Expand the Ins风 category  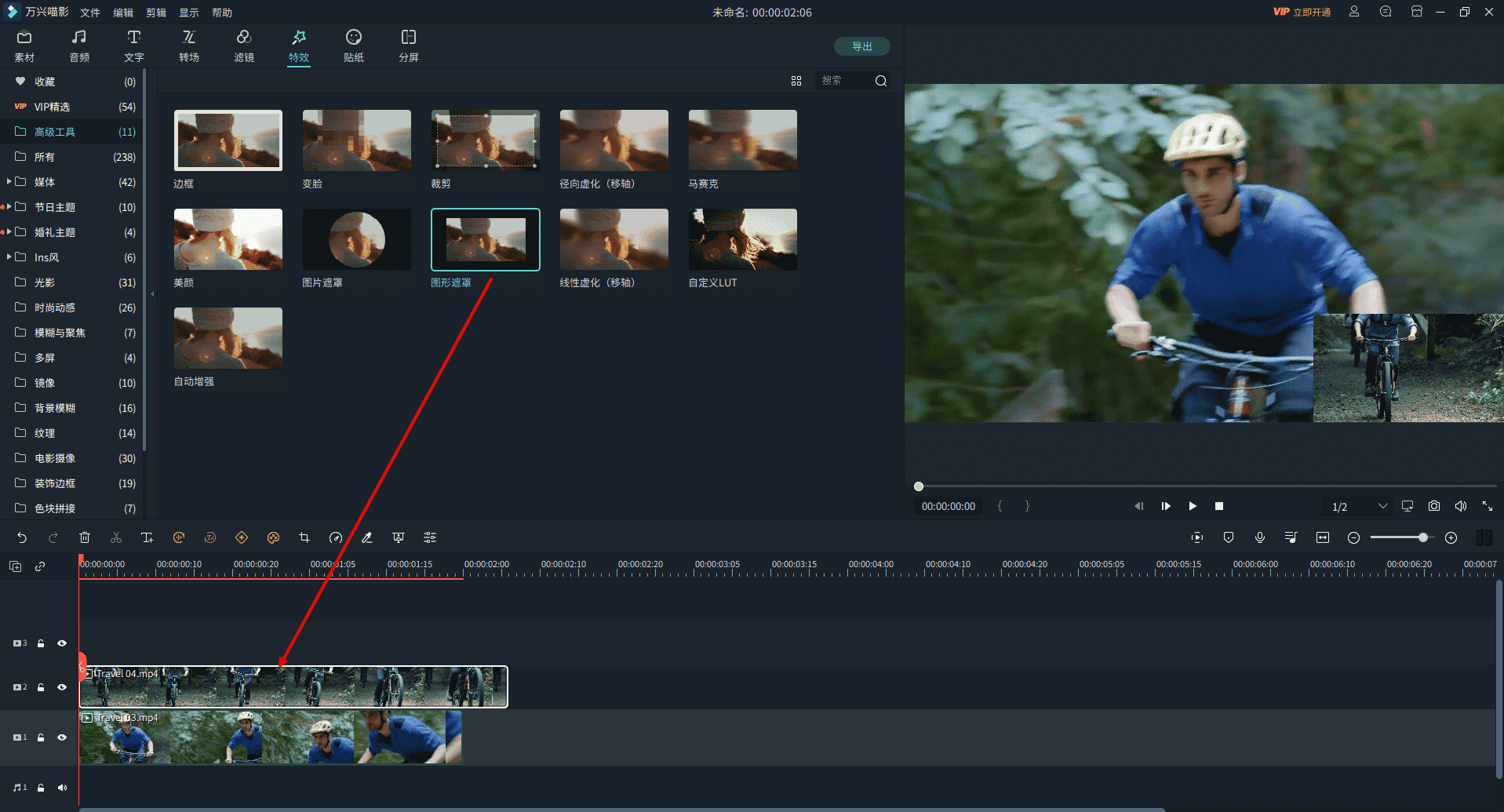(x=9, y=257)
